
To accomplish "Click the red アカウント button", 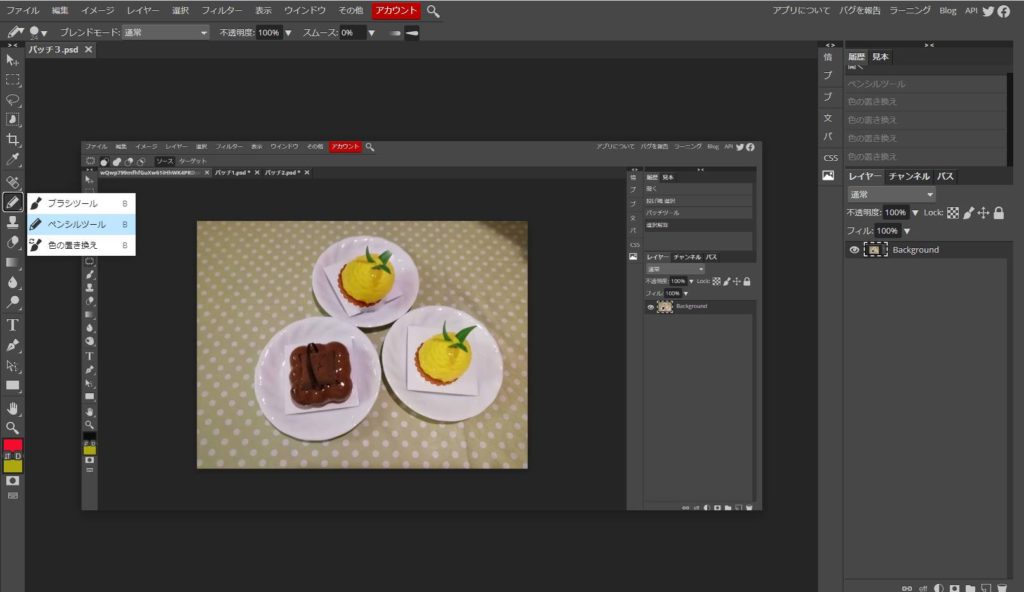I will click(x=396, y=11).
